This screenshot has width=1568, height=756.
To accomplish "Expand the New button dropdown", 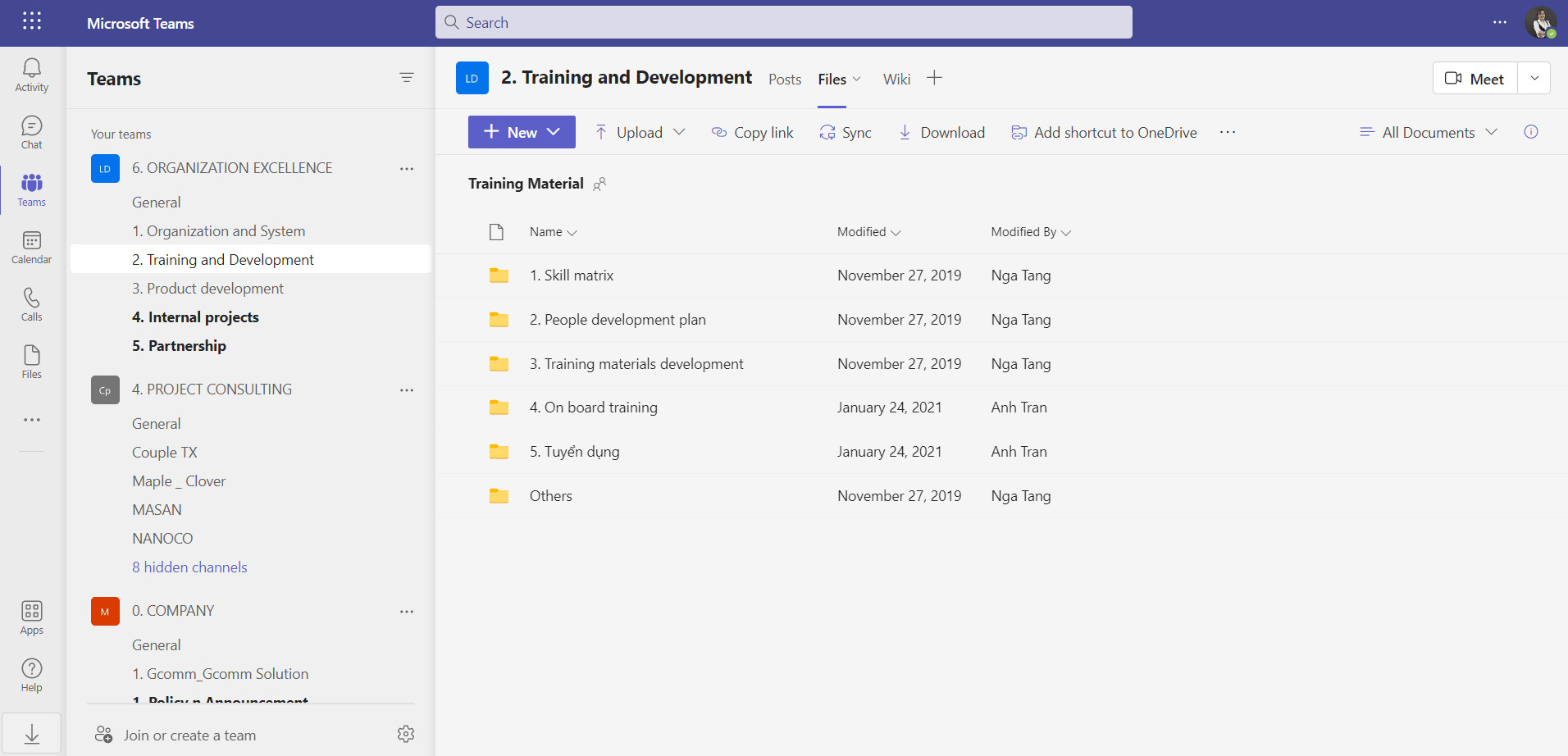I will click(554, 132).
